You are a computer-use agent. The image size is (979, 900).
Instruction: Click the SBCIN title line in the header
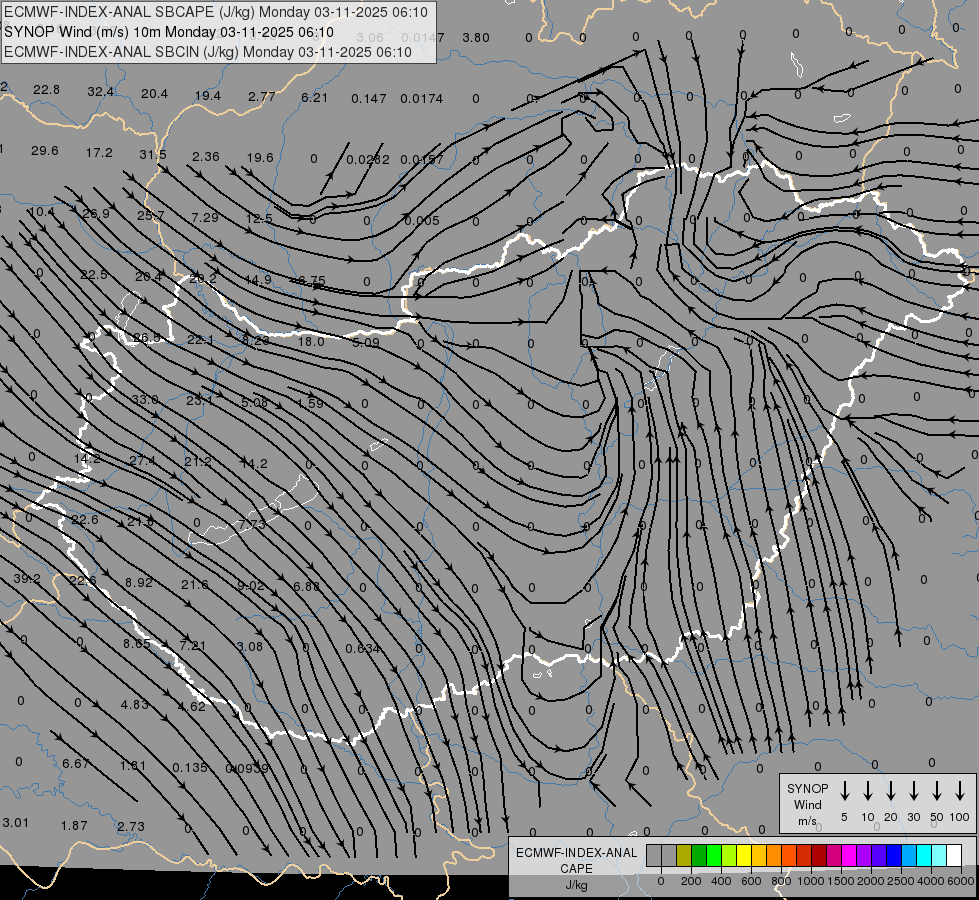click(208, 52)
